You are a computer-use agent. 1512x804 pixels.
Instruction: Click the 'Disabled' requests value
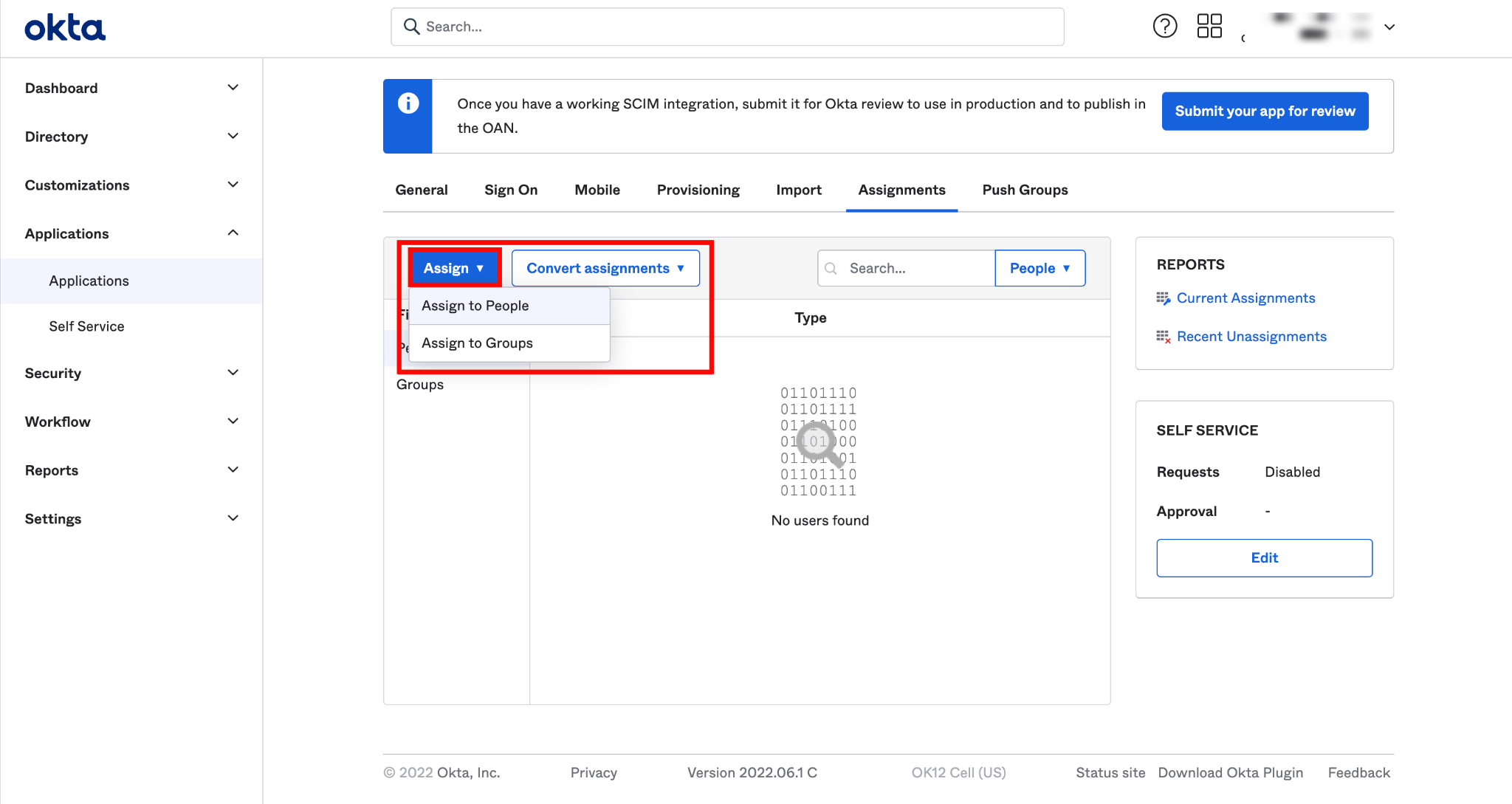click(x=1292, y=473)
